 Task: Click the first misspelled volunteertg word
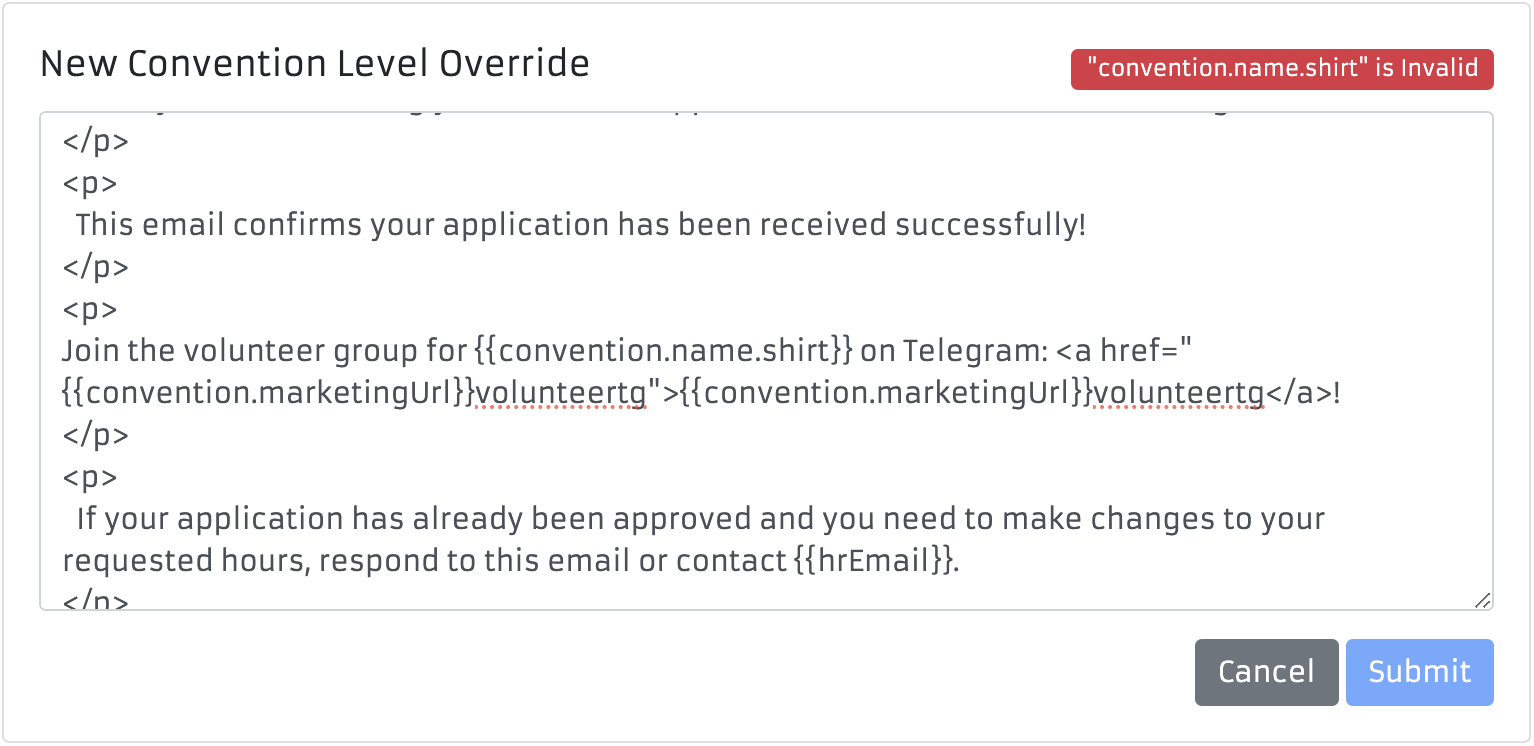(x=560, y=394)
